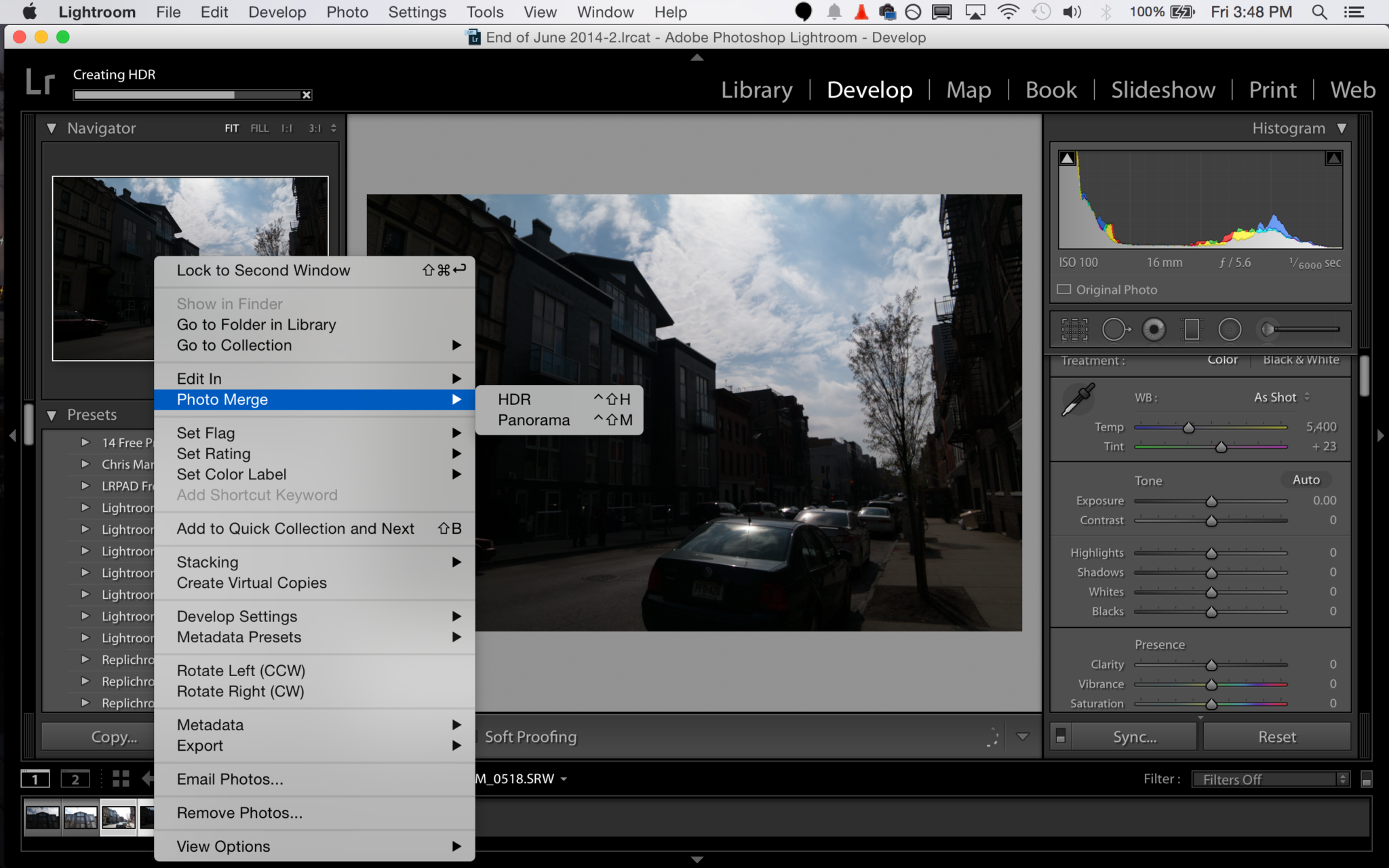Cancel the Creating HDR progress task
The height and width of the screenshot is (868, 1389).
(x=307, y=95)
